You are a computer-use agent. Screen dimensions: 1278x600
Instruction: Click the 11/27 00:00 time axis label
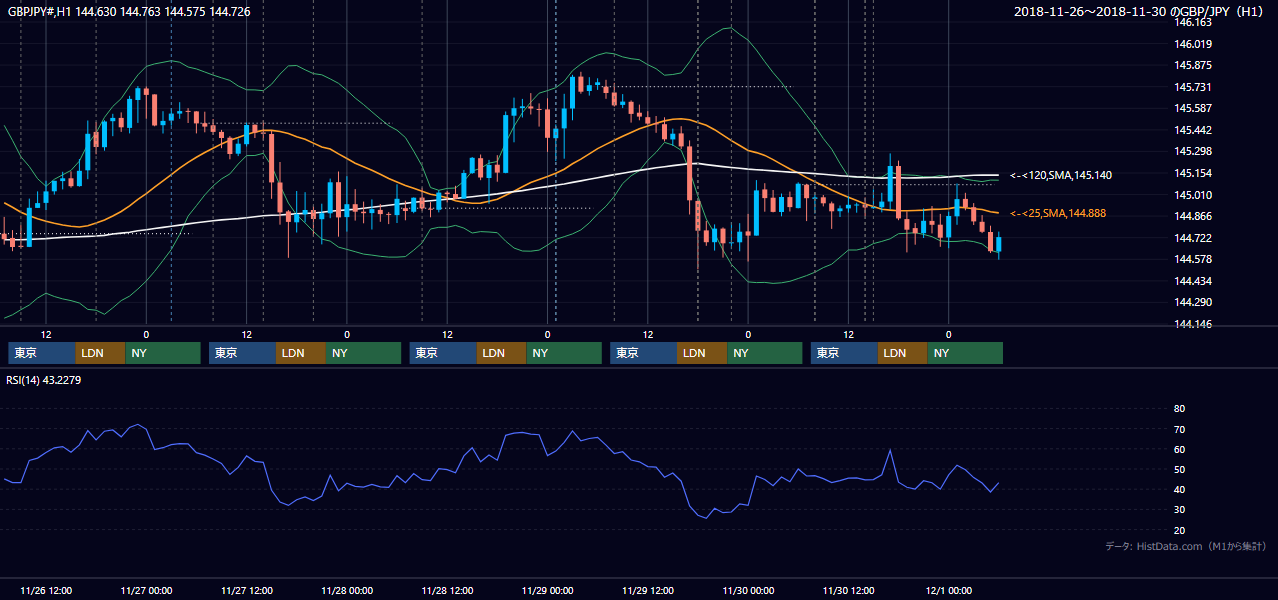point(146,590)
